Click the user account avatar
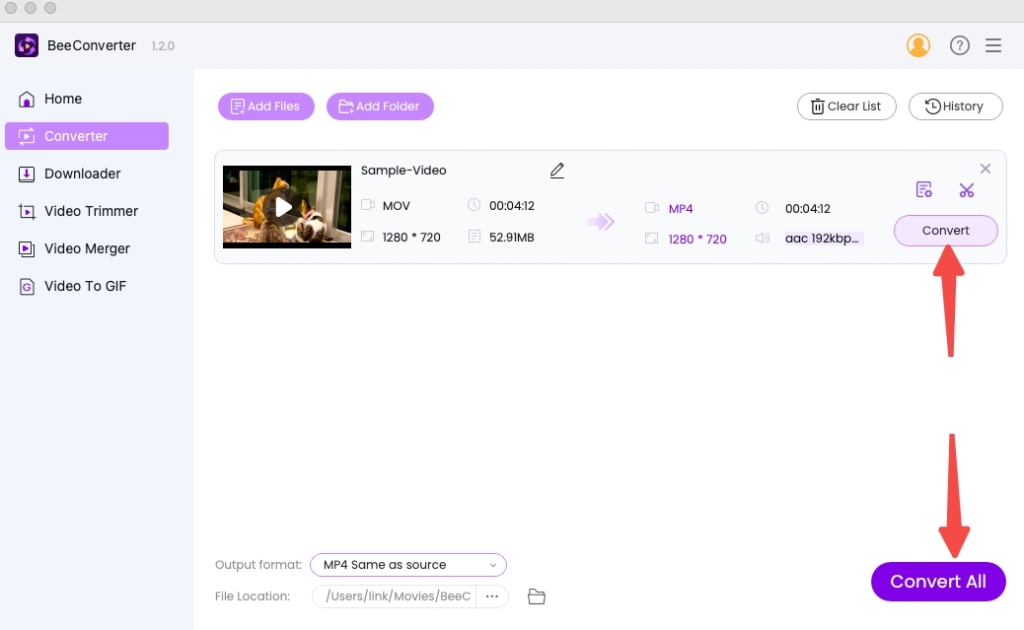 918,45
